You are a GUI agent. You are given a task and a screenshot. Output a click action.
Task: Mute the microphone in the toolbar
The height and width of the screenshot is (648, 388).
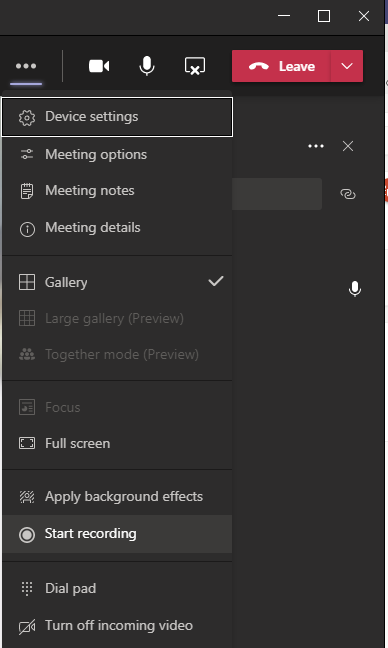(147, 66)
